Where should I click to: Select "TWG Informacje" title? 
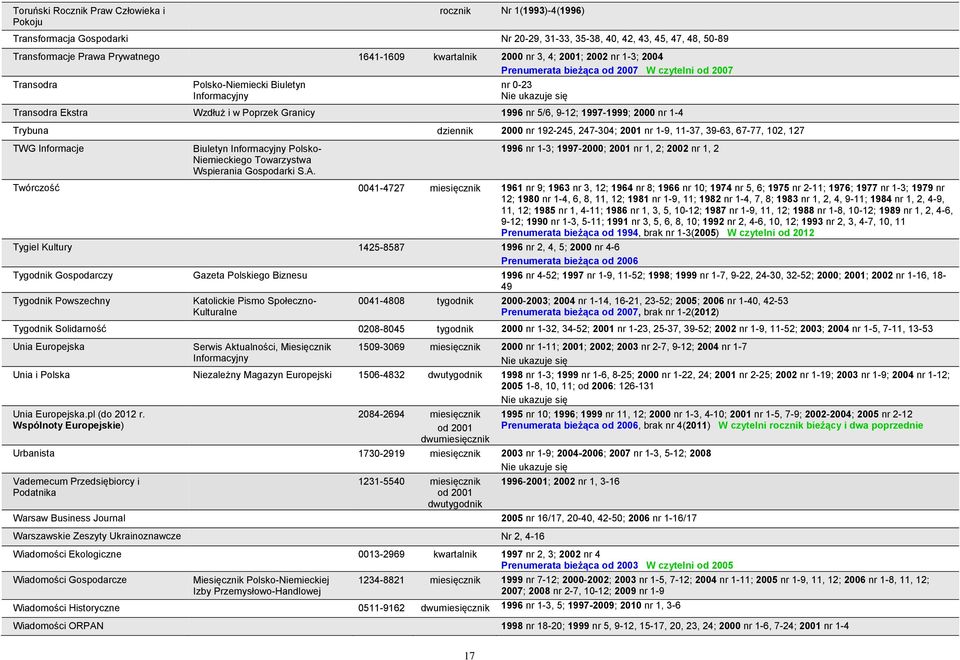point(48,149)
